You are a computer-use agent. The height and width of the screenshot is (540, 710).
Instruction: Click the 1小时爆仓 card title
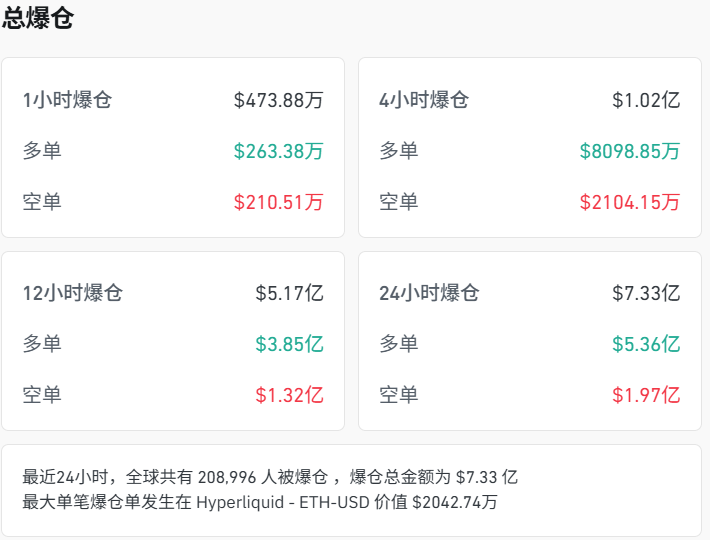(67, 100)
